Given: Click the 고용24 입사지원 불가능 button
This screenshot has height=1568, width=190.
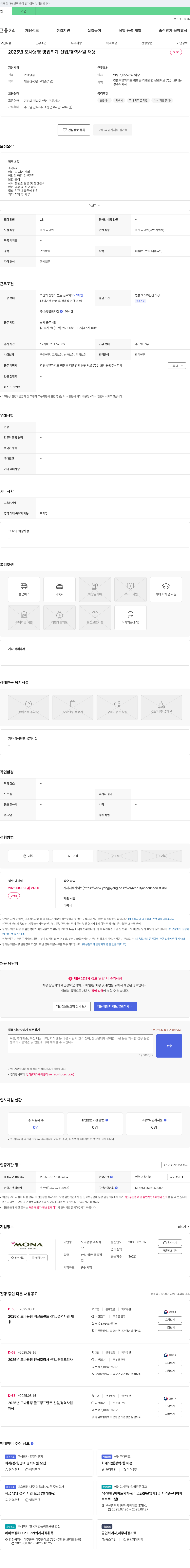Looking at the screenshot, I should click(113, 130).
